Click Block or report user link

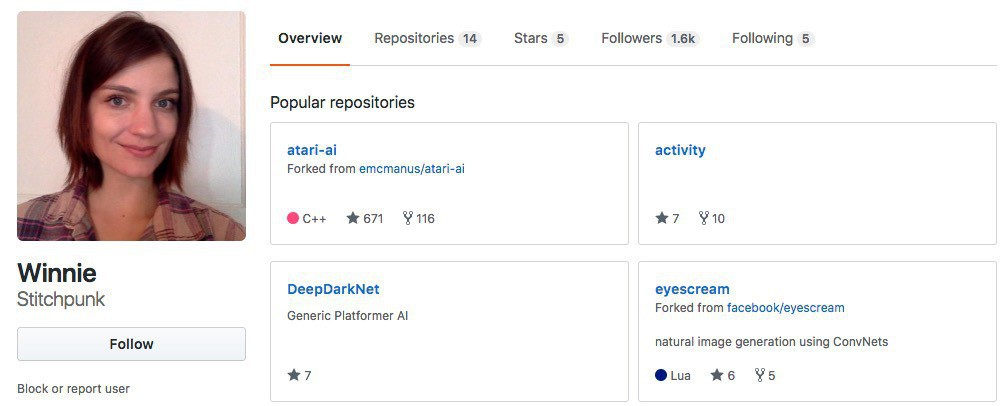(73, 388)
